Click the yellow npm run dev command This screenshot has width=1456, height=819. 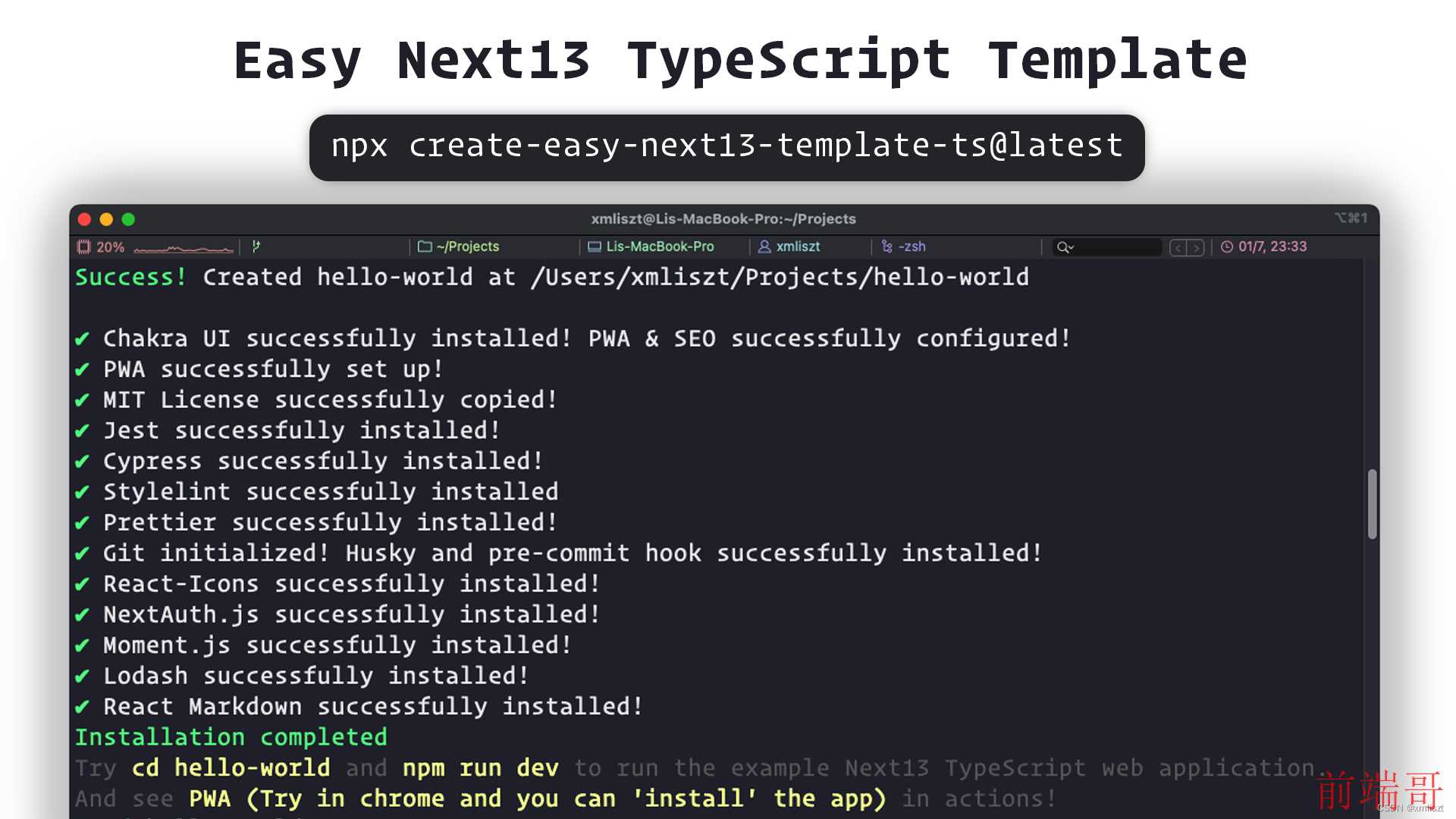pos(481,768)
